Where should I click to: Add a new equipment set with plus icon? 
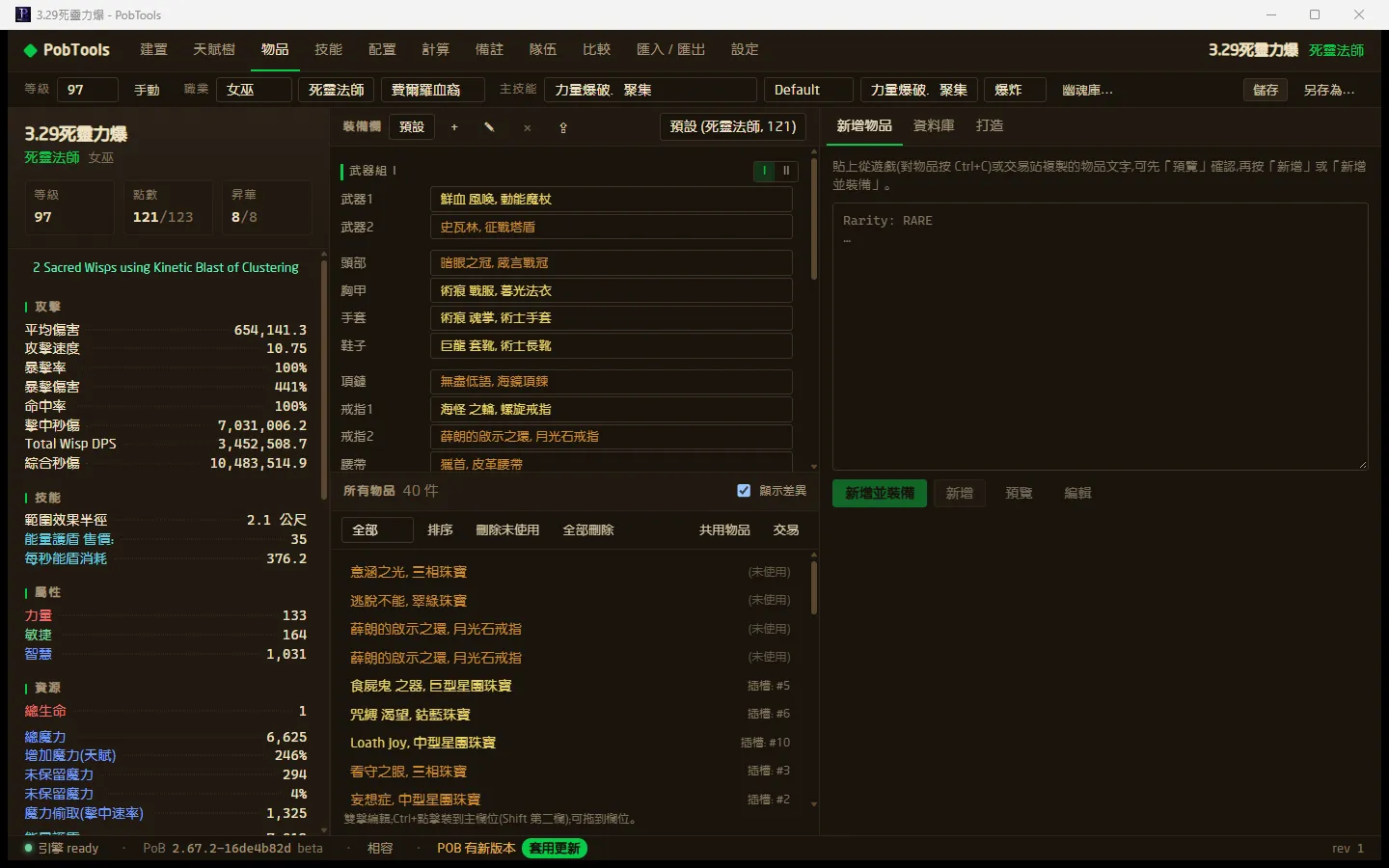454,127
